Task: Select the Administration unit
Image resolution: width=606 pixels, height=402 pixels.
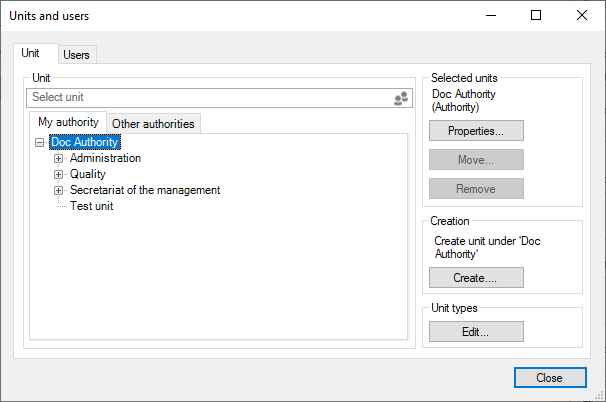Action: click(105, 159)
